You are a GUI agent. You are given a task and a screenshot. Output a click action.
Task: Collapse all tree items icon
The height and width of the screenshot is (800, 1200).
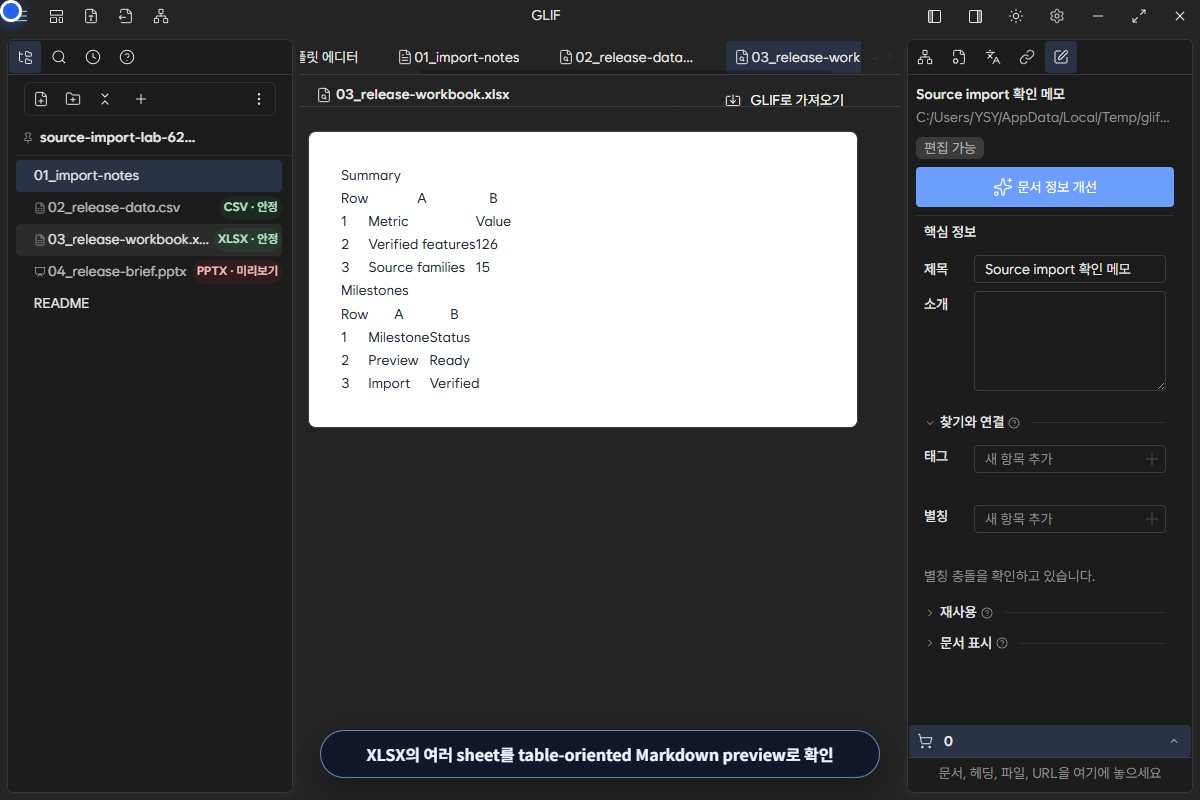click(x=105, y=99)
